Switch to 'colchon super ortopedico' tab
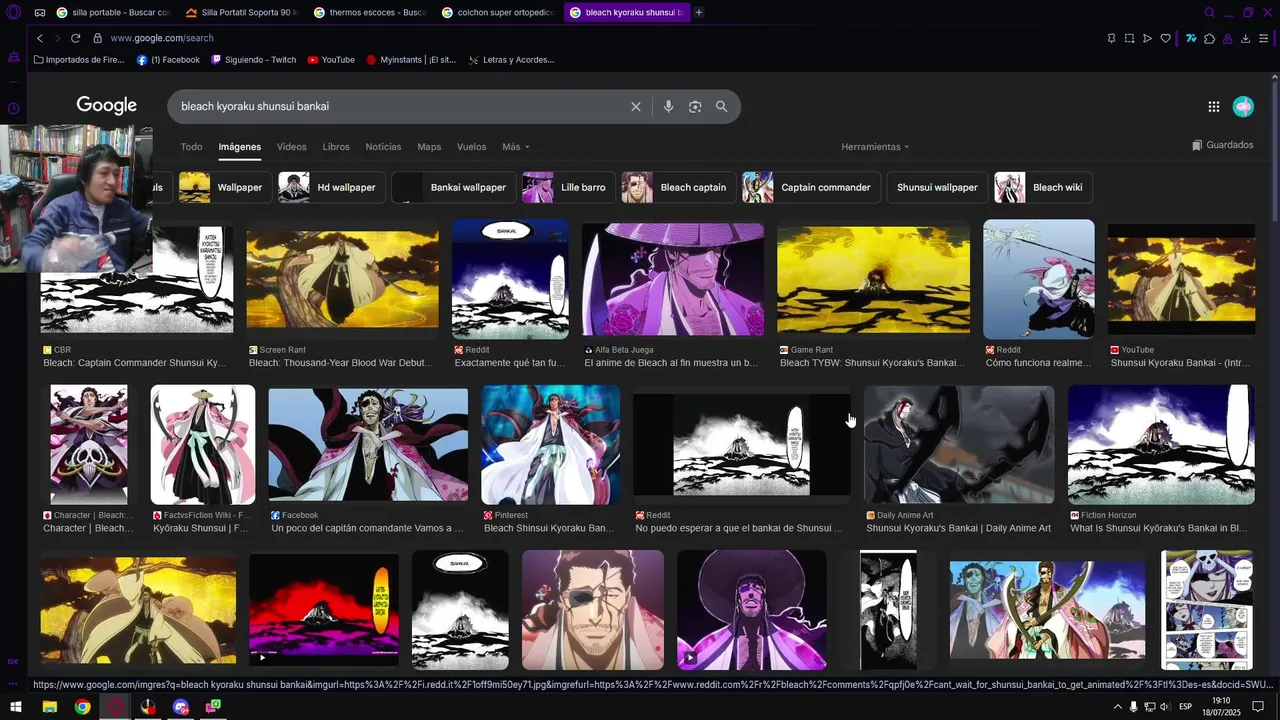Viewport: 1280px width, 720px height. coord(499,13)
